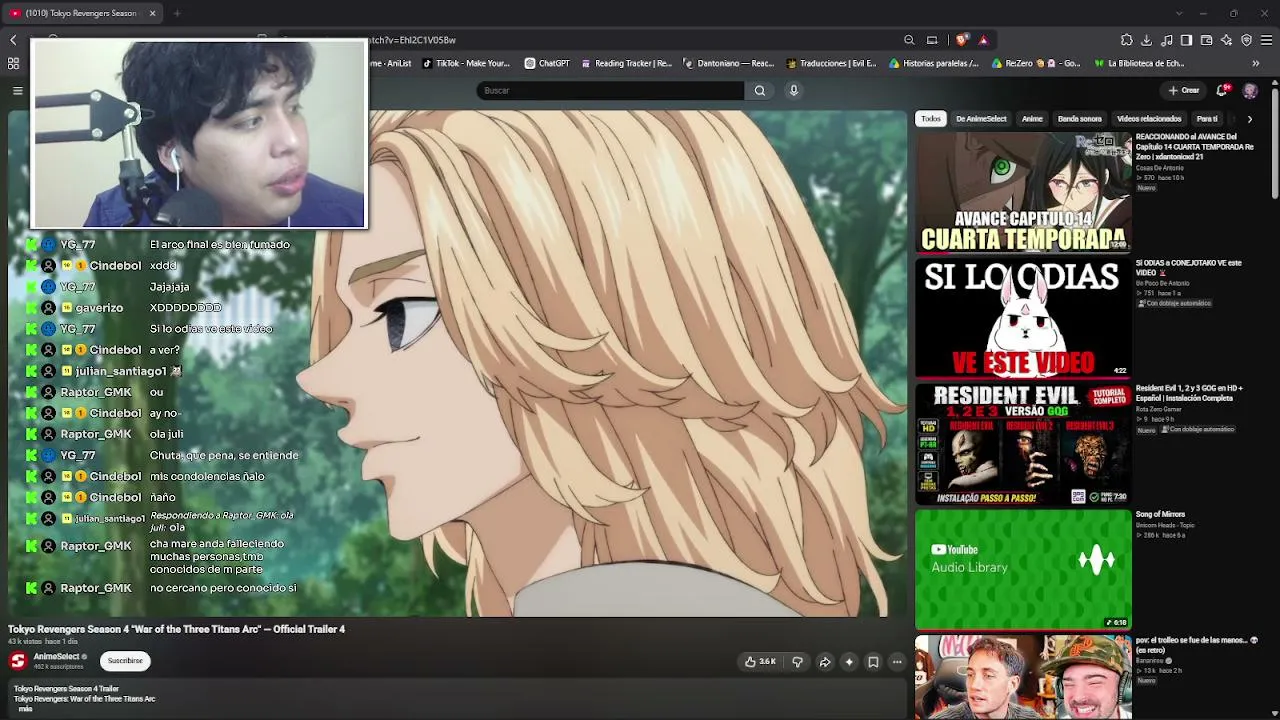The image size is (1280, 720).
Task: Click the Tokyo Revengers Season 4 video title
Action: pyautogui.click(x=176, y=629)
